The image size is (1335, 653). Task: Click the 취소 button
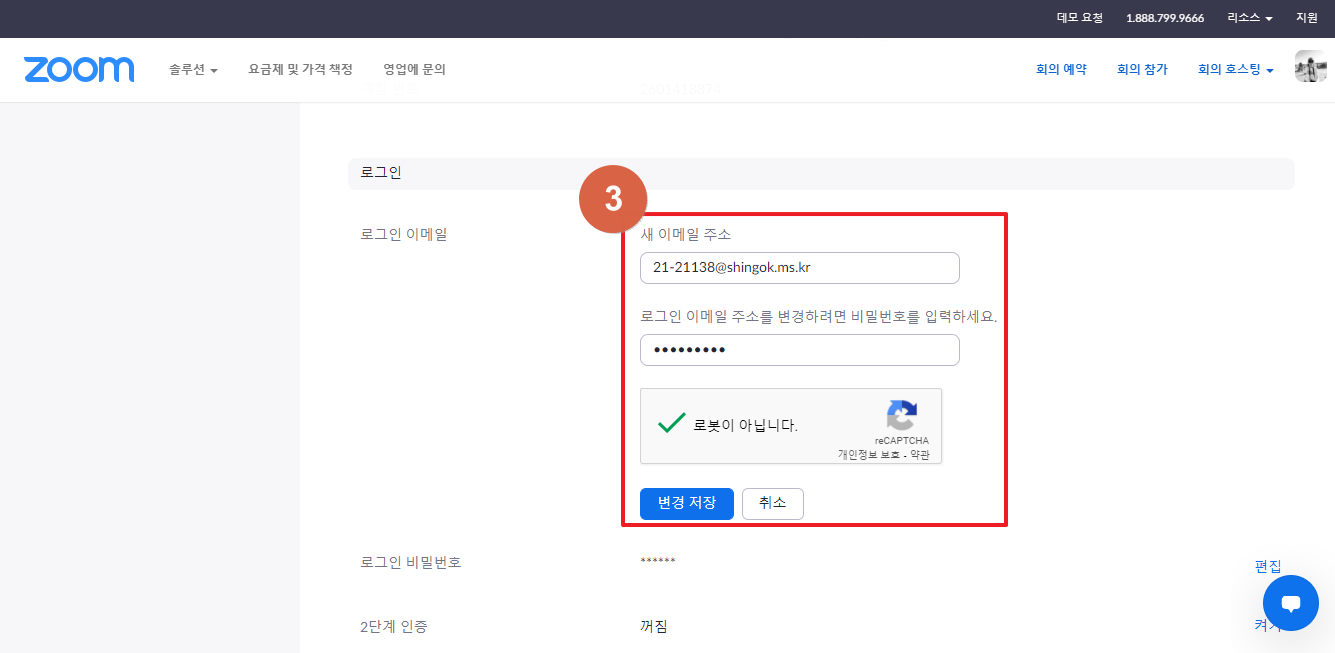(x=773, y=504)
